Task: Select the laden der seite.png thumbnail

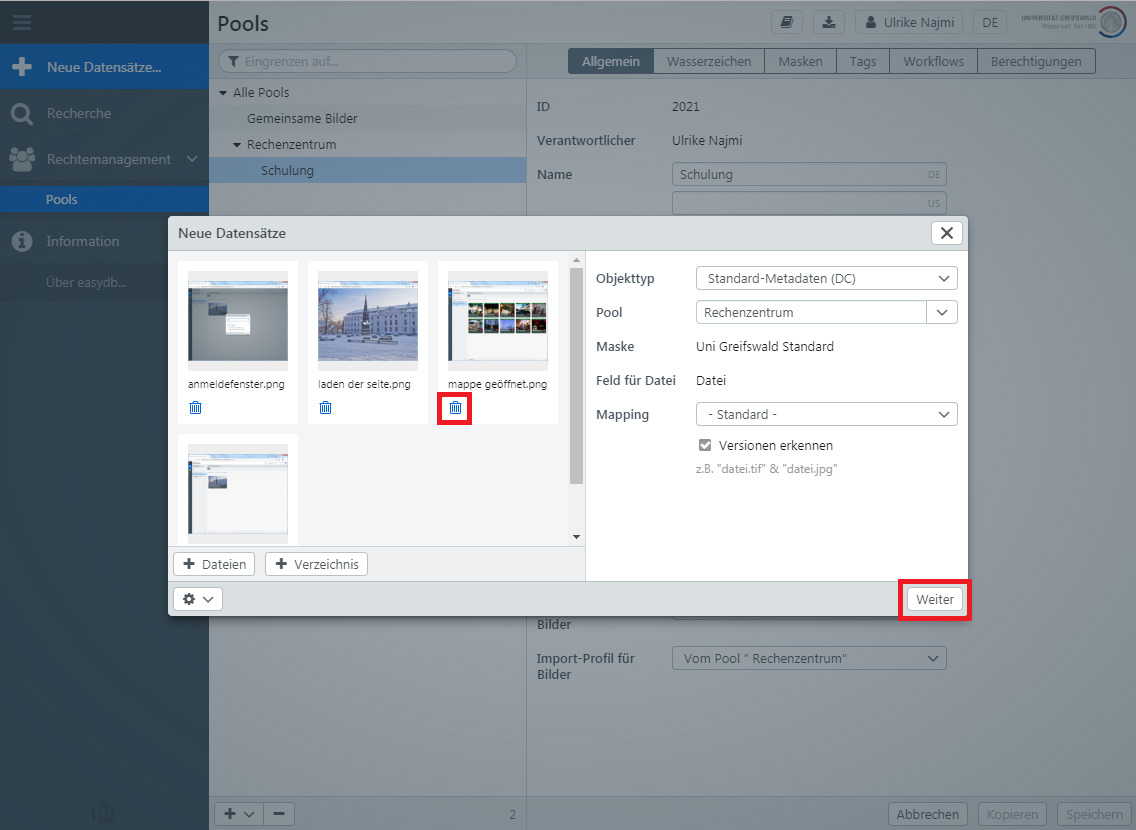Action: click(x=368, y=322)
